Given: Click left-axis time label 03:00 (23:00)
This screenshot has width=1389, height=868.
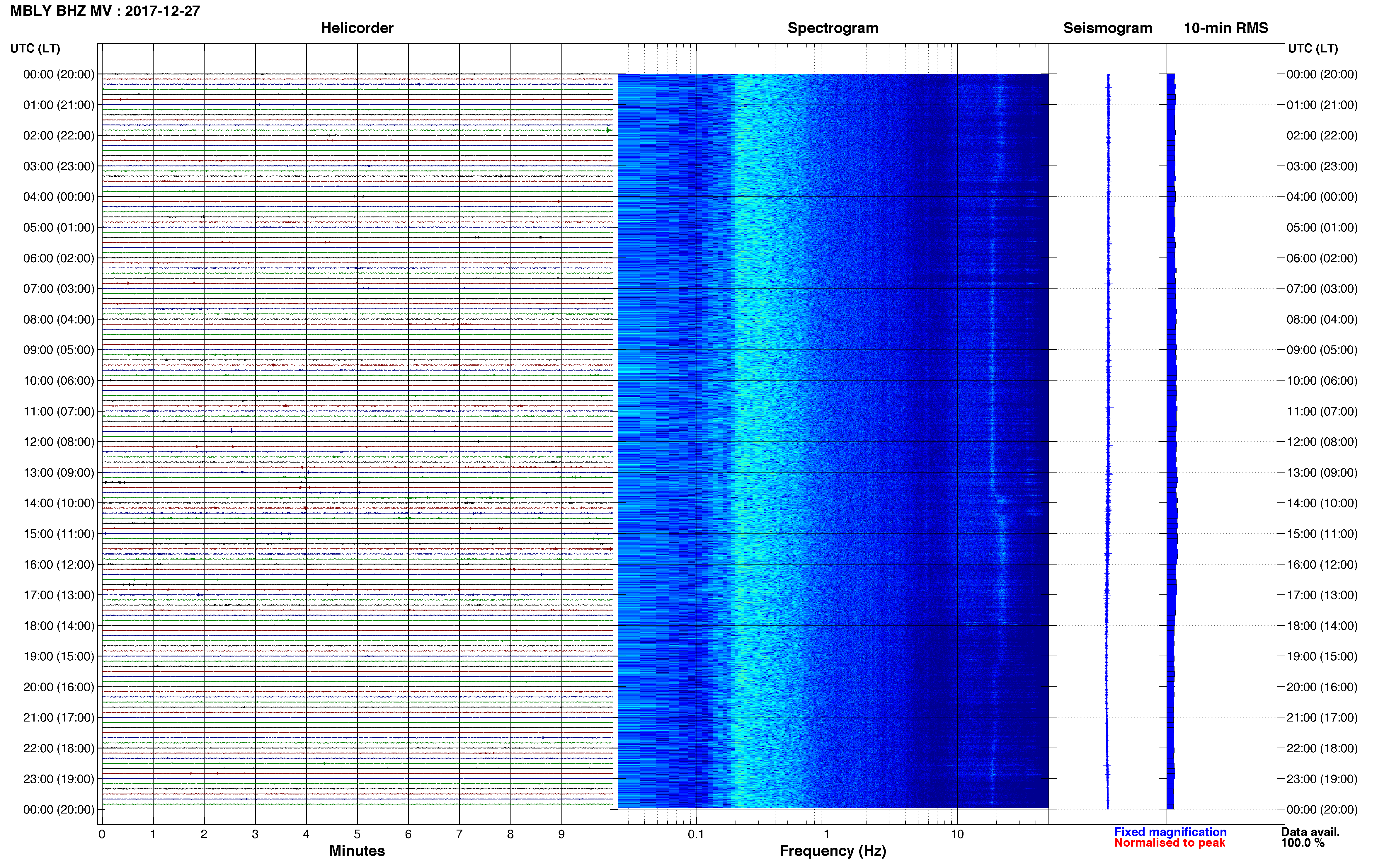Looking at the screenshot, I should click(x=59, y=166).
